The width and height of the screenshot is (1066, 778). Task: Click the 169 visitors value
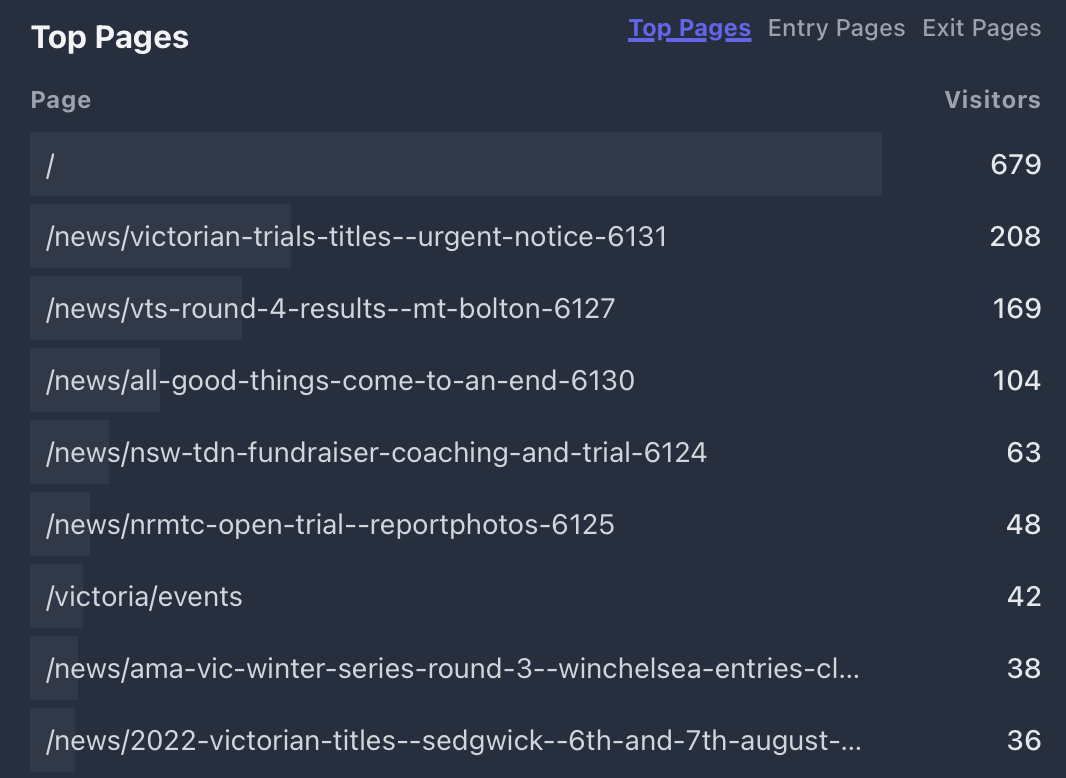[1017, 309]
